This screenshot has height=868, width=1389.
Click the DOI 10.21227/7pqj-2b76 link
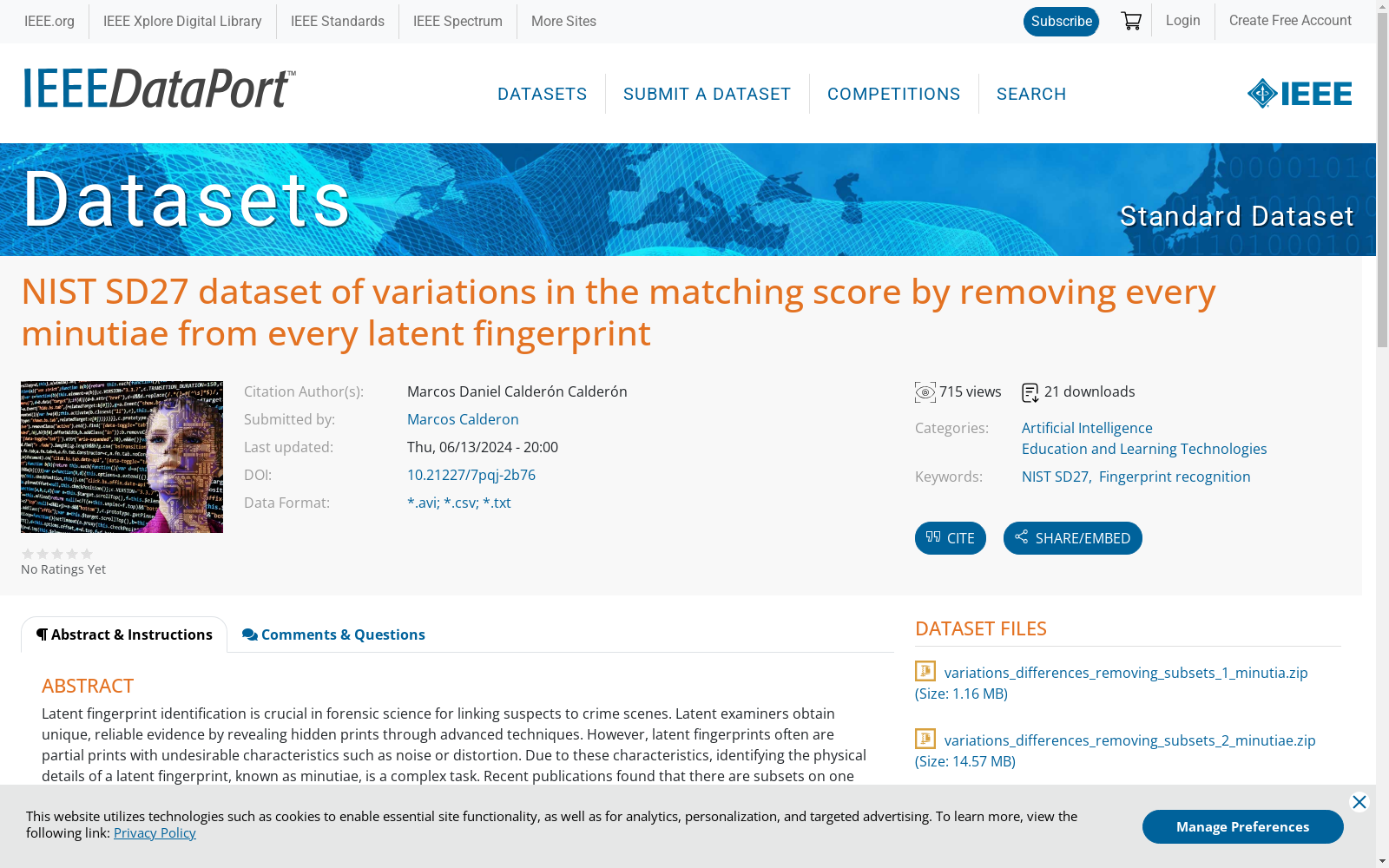coord(471,475)
